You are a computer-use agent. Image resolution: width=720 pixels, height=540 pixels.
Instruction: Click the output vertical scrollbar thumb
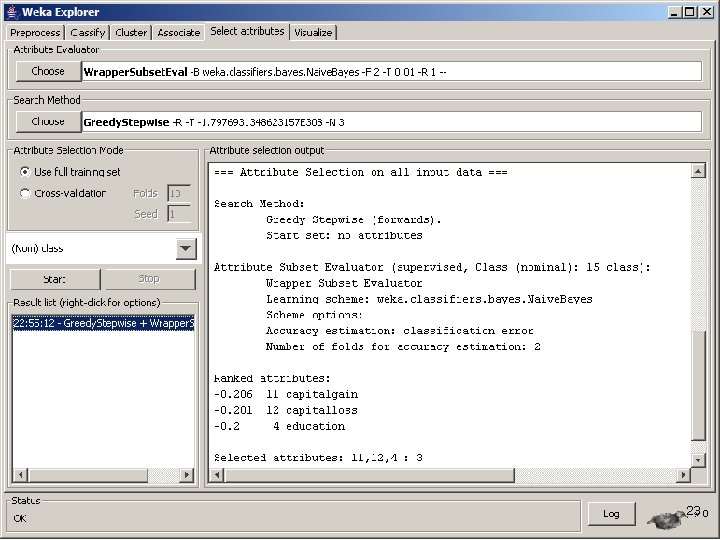point(698,384)
